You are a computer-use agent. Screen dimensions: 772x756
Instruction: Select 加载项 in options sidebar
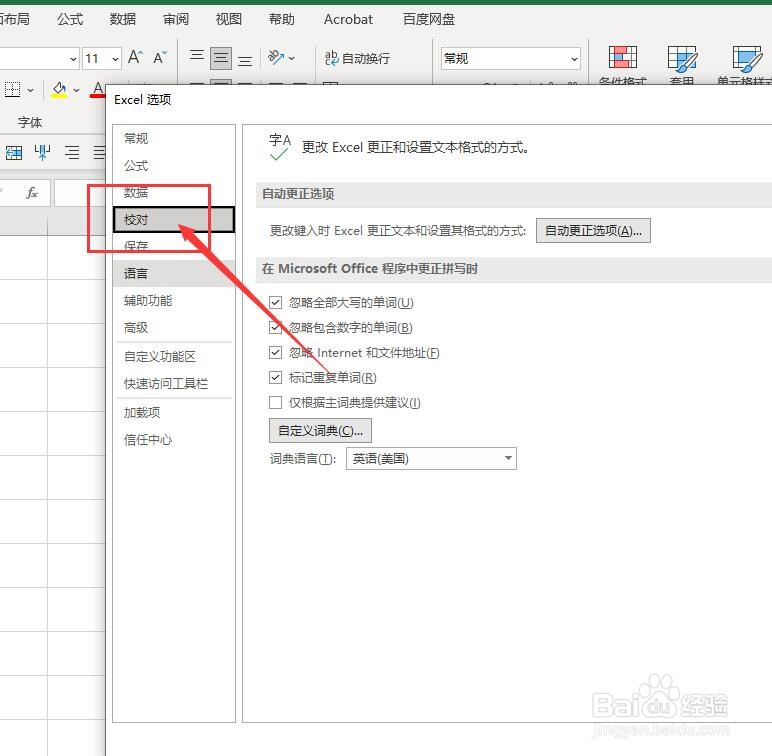coord(174,412)
